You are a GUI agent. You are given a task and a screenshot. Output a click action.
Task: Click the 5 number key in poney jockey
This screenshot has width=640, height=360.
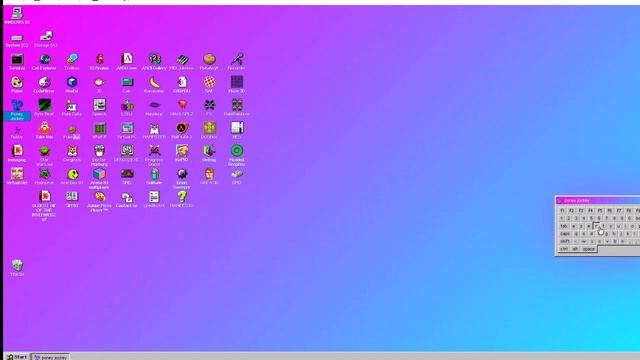[x=591, y=218]
